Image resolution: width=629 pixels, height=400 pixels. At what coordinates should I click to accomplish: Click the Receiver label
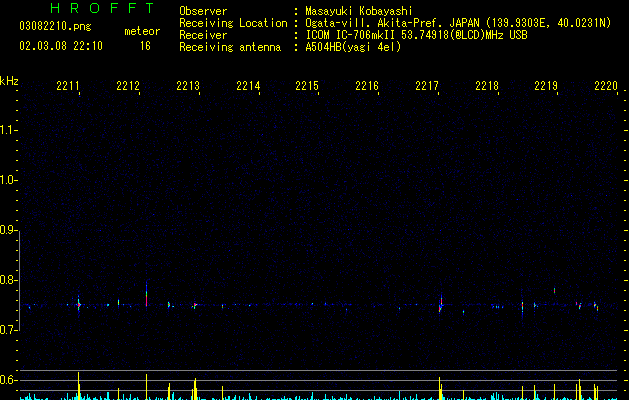203,35
